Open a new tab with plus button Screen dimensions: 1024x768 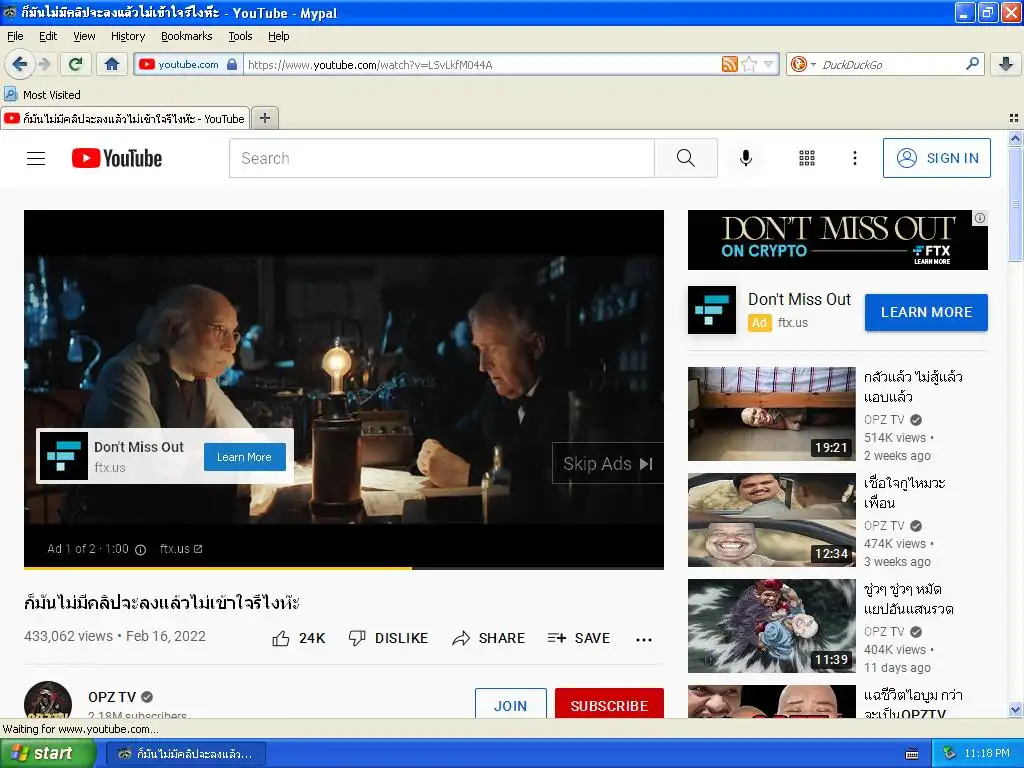pyautogui.click(x=265, y=118)
